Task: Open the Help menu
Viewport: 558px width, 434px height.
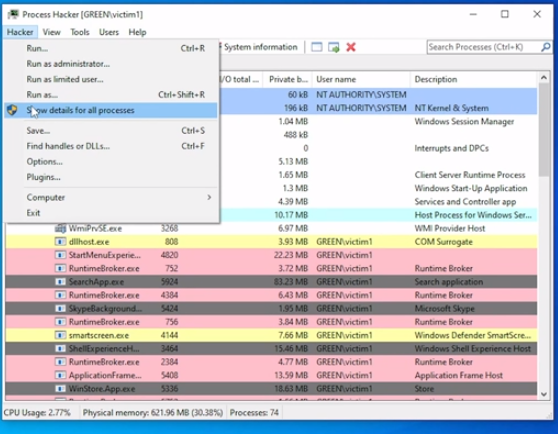Action: (x=137, y=32)
